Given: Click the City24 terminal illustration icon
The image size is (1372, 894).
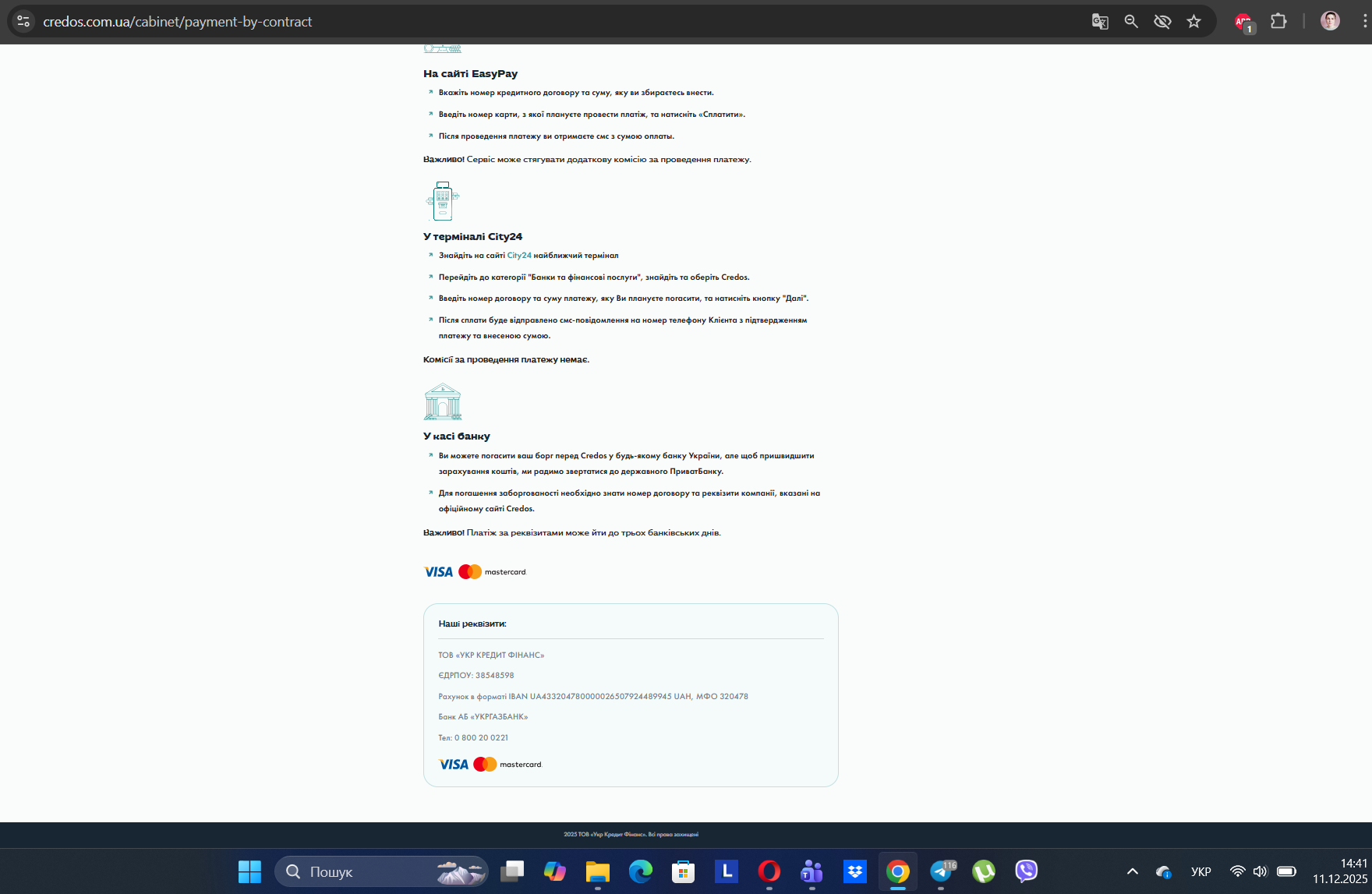Looking at the screenshot, I should pyautogui.click(x=443, y=201).
